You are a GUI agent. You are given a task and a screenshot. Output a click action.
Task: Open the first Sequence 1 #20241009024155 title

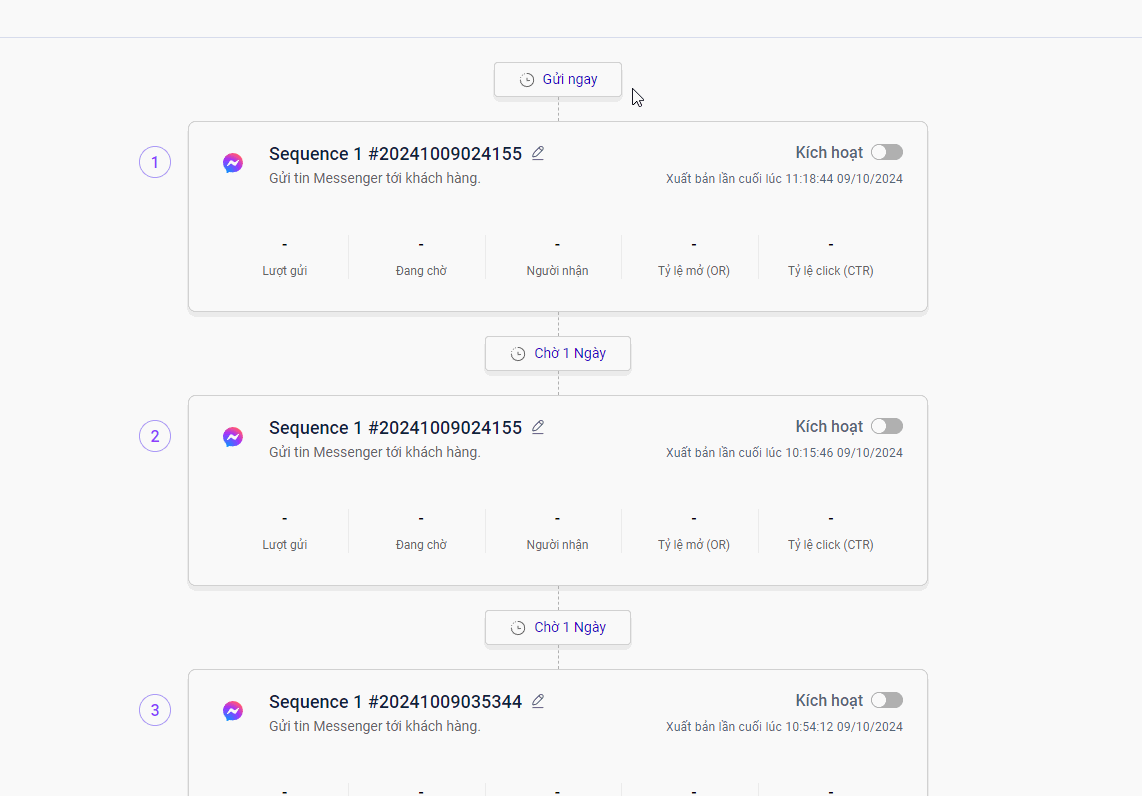pyautogui.click(x=395, y=154)
